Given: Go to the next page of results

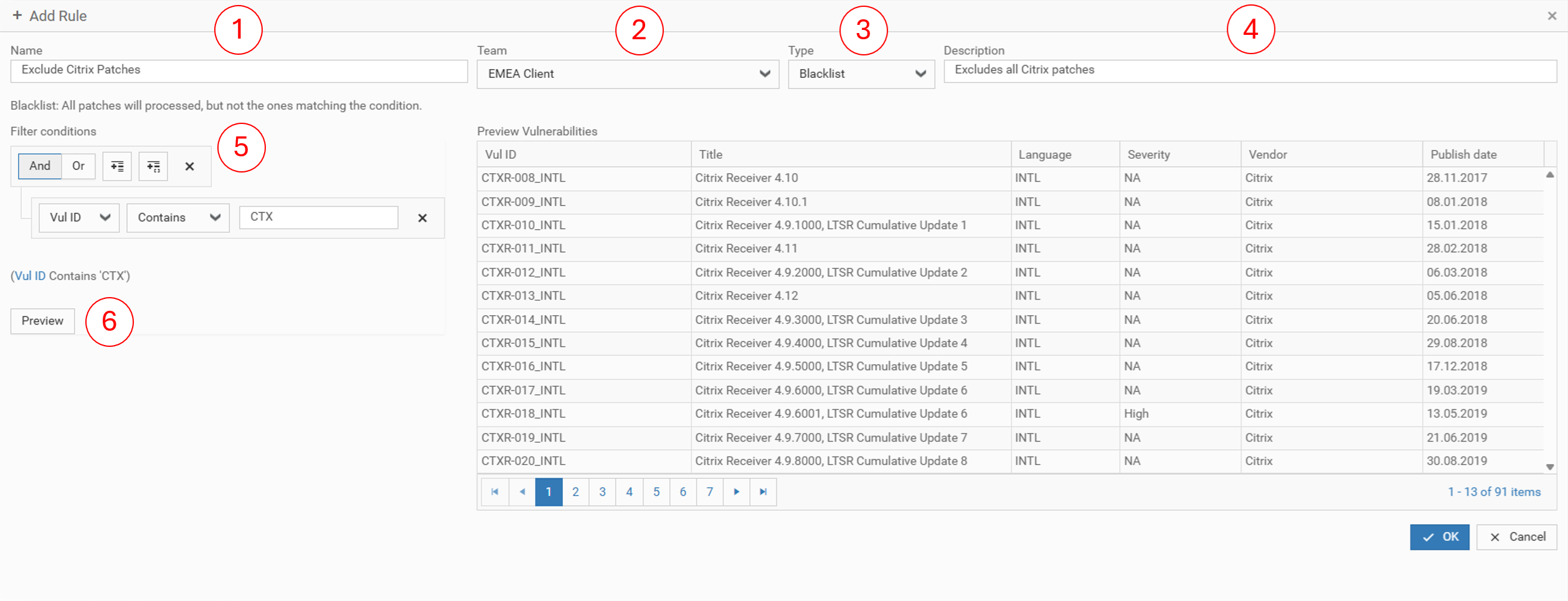Looking at the screenshot, I should coord(737,492).
